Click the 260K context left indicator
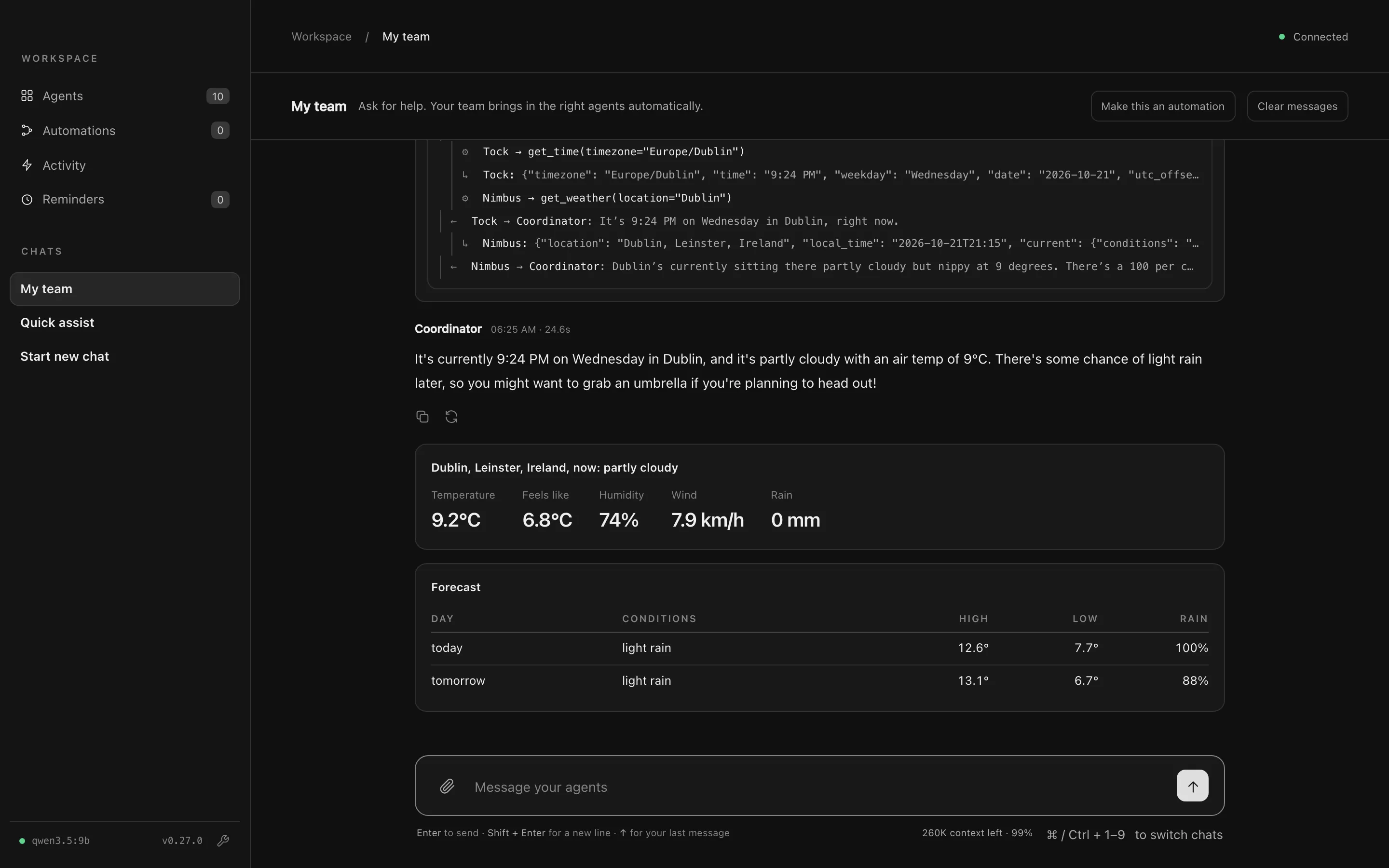This screenshot has height=868, width=1389. point(977,833)
